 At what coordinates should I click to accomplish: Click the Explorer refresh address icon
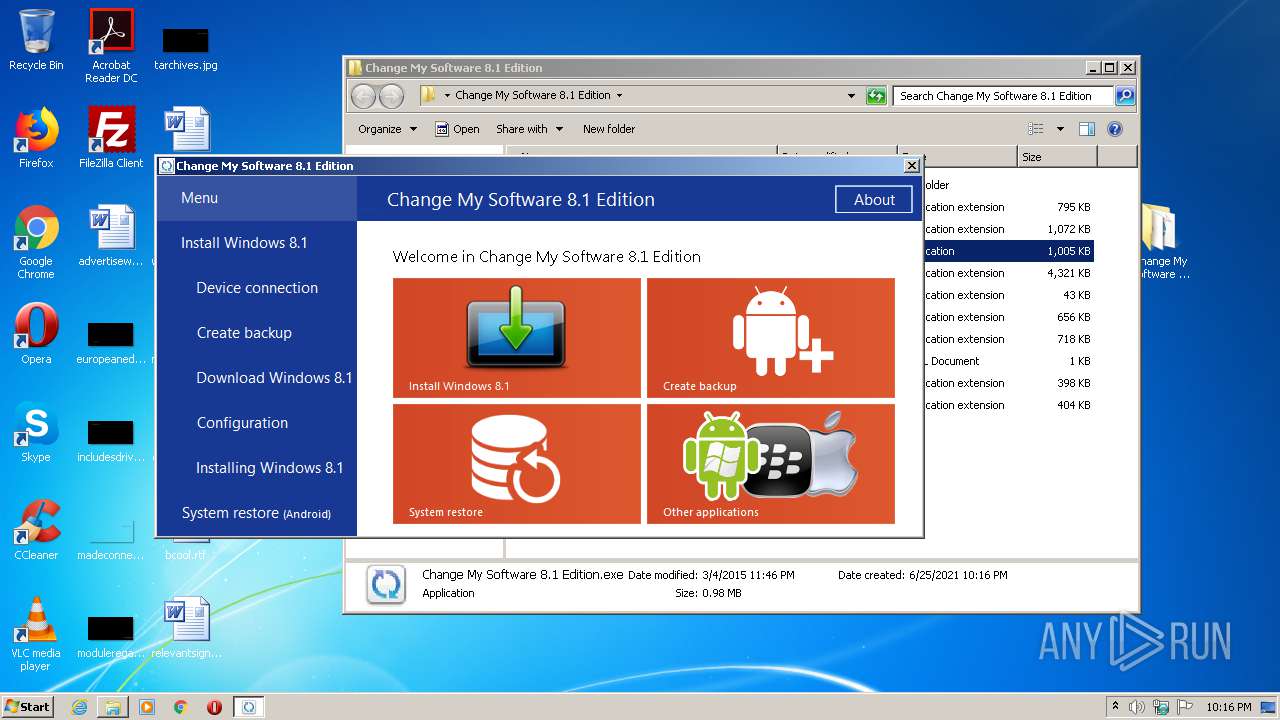click(876, 96)
